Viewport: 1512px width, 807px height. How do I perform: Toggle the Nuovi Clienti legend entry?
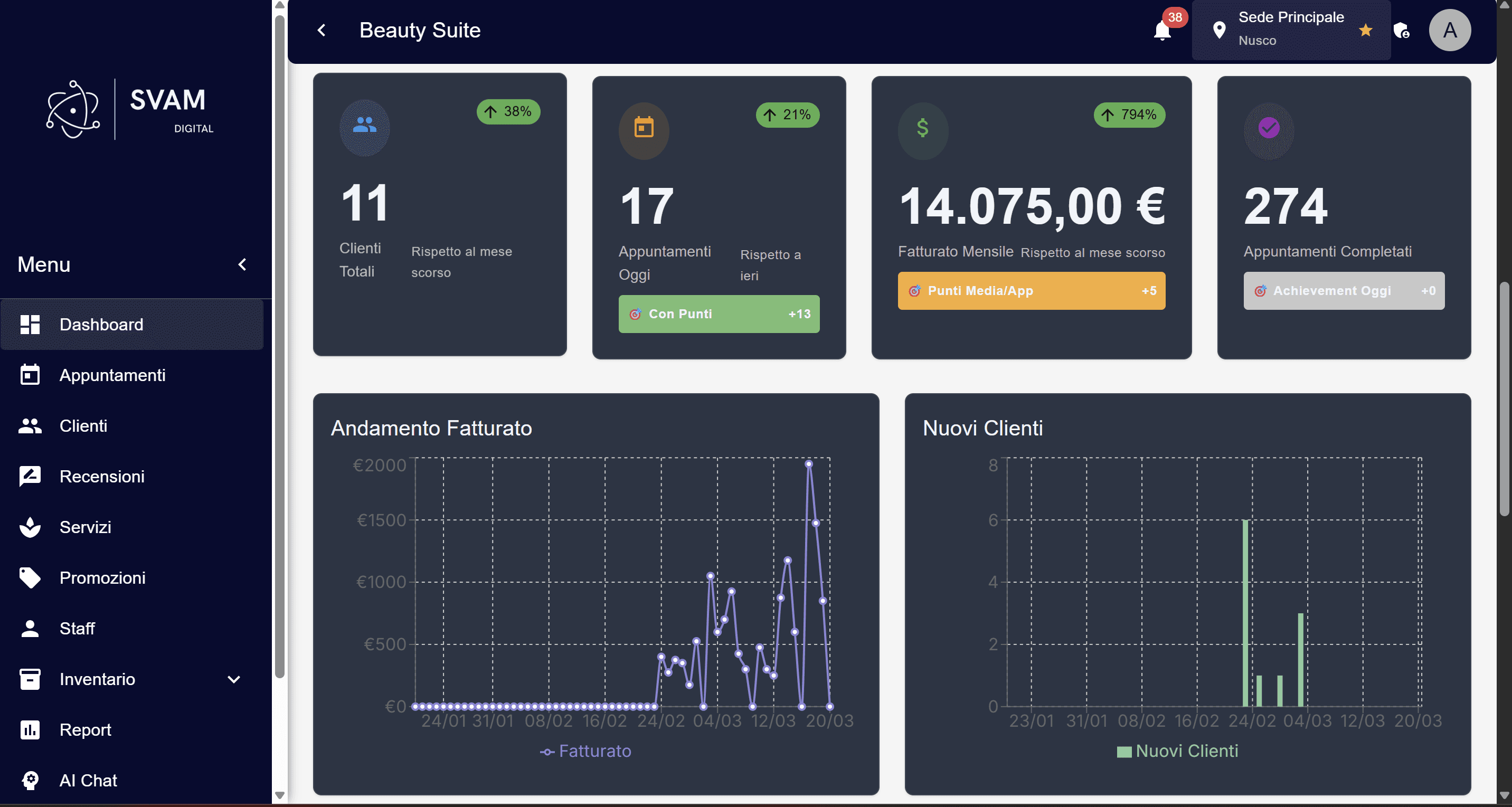pos(1177,751)
